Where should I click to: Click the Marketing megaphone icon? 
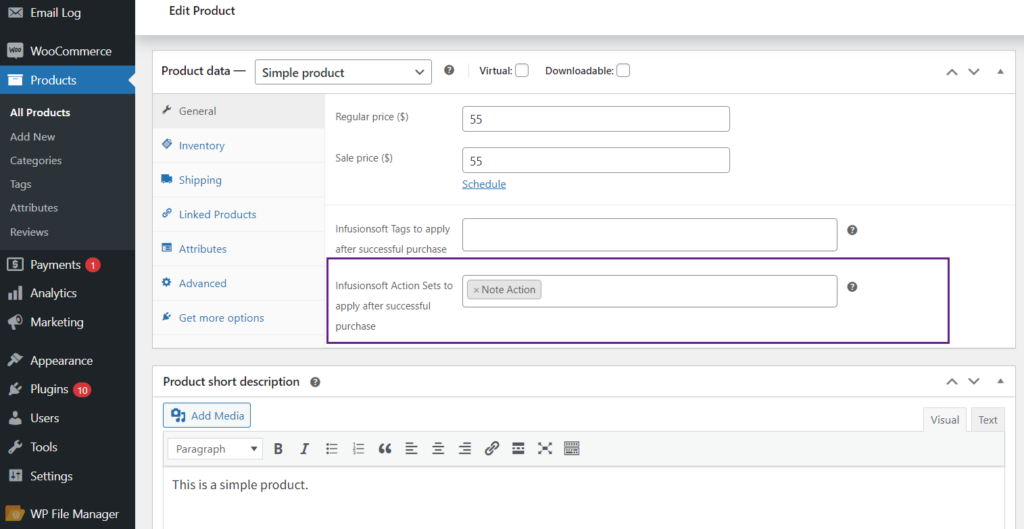(15, 322)
